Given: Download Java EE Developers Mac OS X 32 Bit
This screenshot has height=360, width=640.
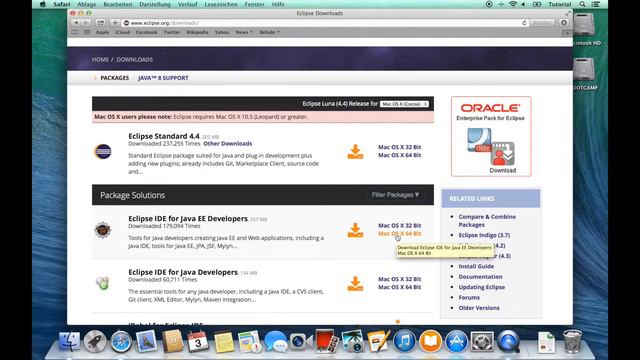Looking at the screenshot, I should (400, 225).
